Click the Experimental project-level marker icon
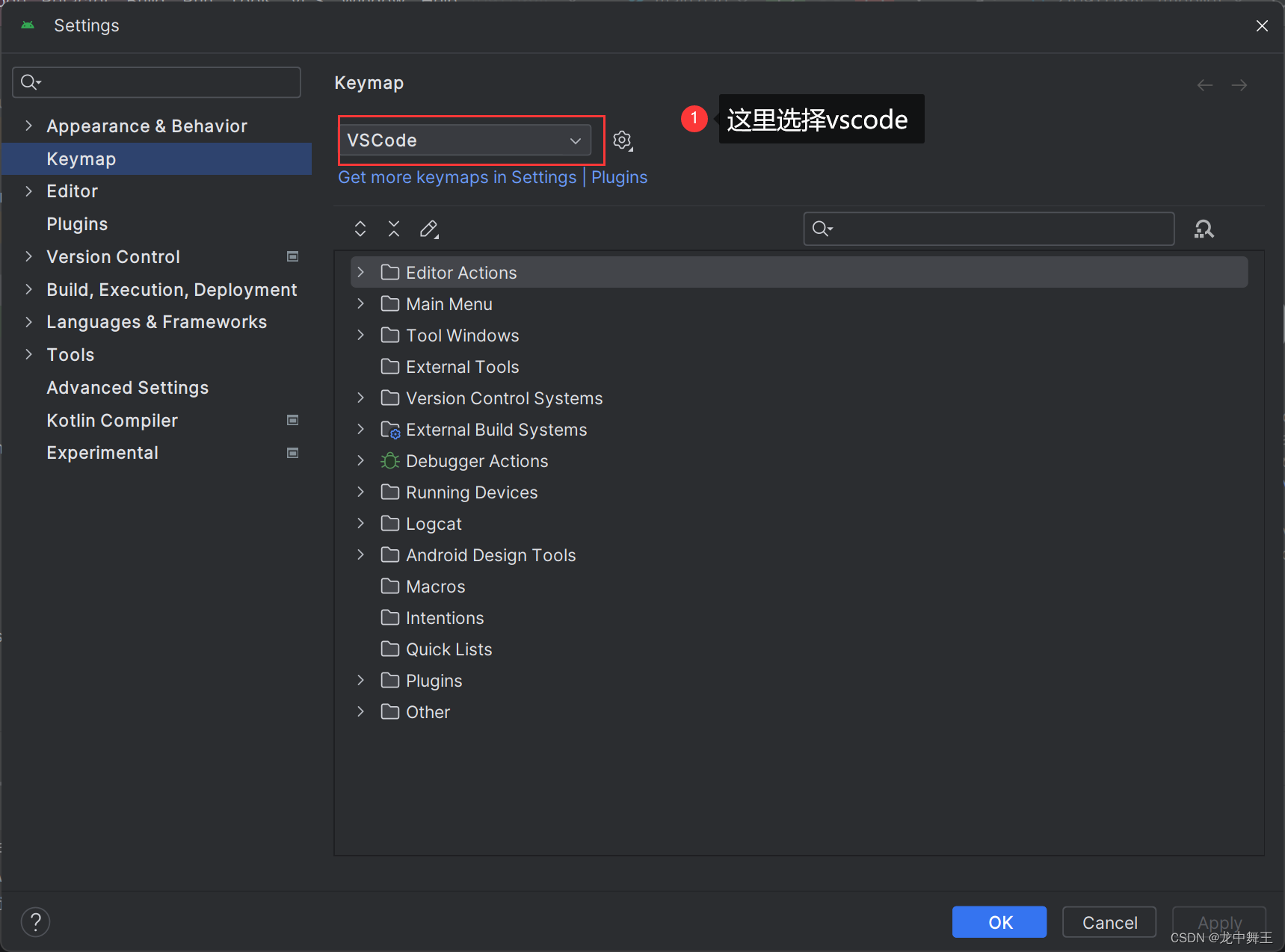The width and height of the screenshot is (1285, 952). click(293, 453)
